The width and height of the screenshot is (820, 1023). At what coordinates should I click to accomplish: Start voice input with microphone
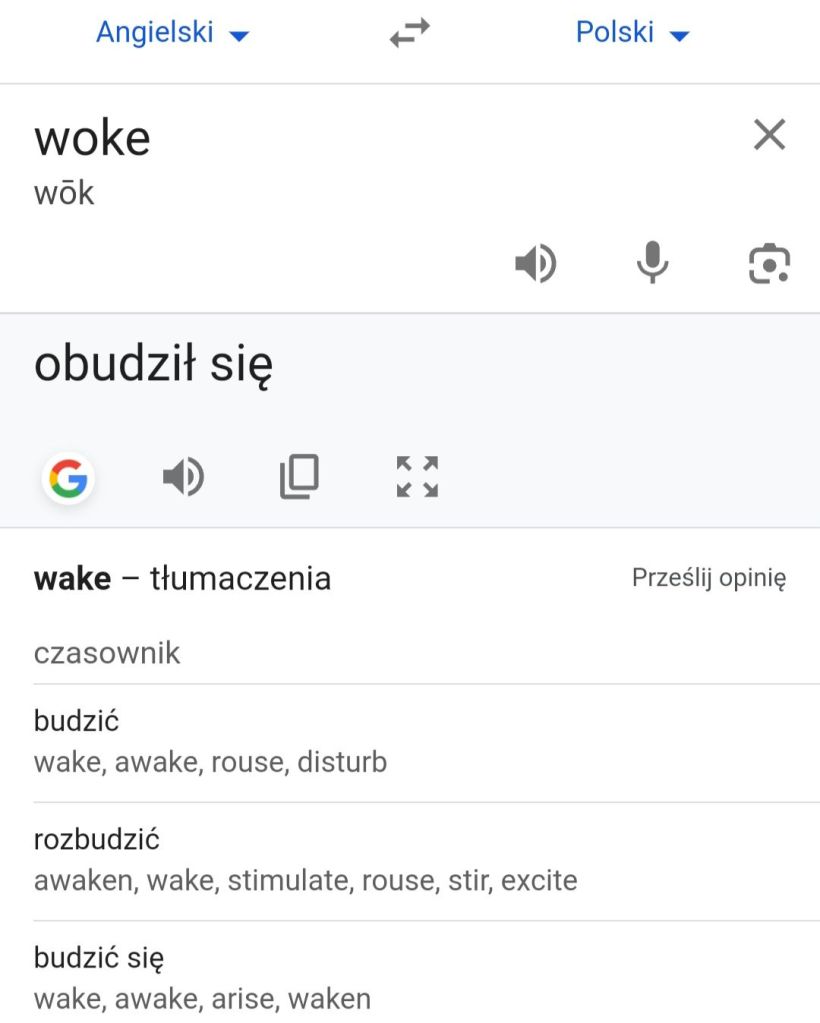click(x=652, y=264)
